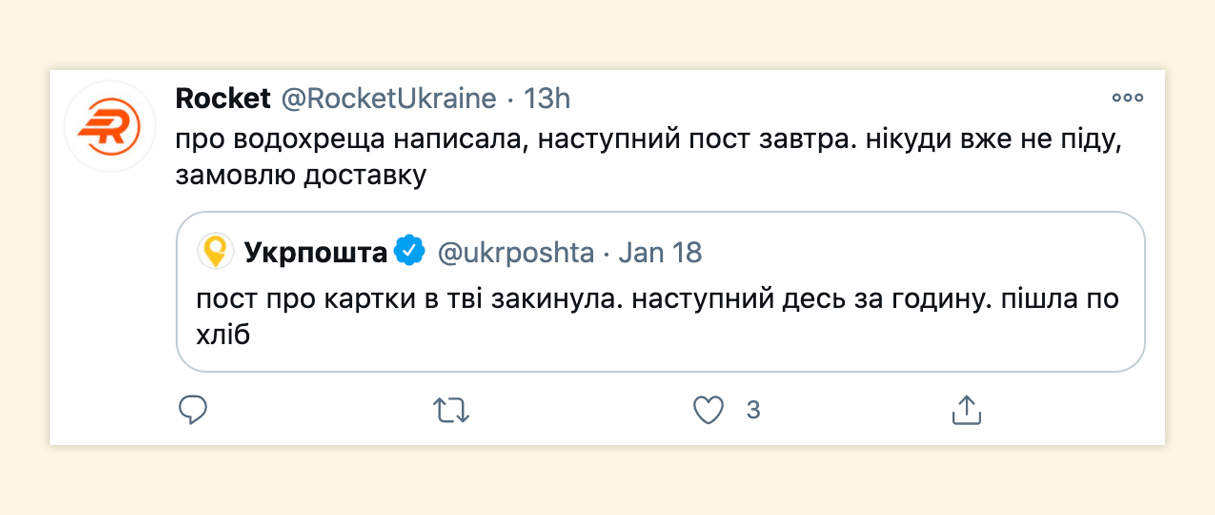1215x515 pixels.
Task: Click the 13h timestamp
Action: 547,98
